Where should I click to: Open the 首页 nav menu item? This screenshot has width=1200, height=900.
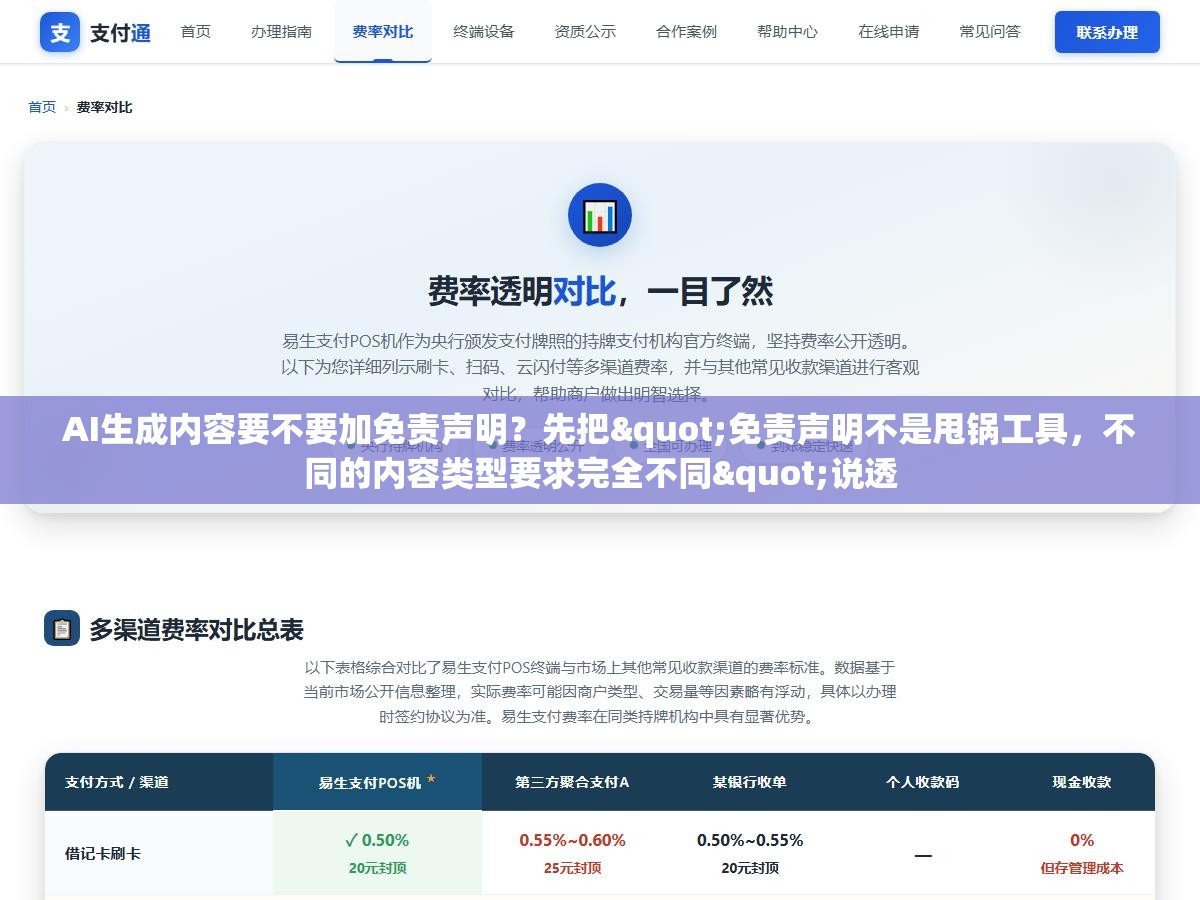pos(196,32)
